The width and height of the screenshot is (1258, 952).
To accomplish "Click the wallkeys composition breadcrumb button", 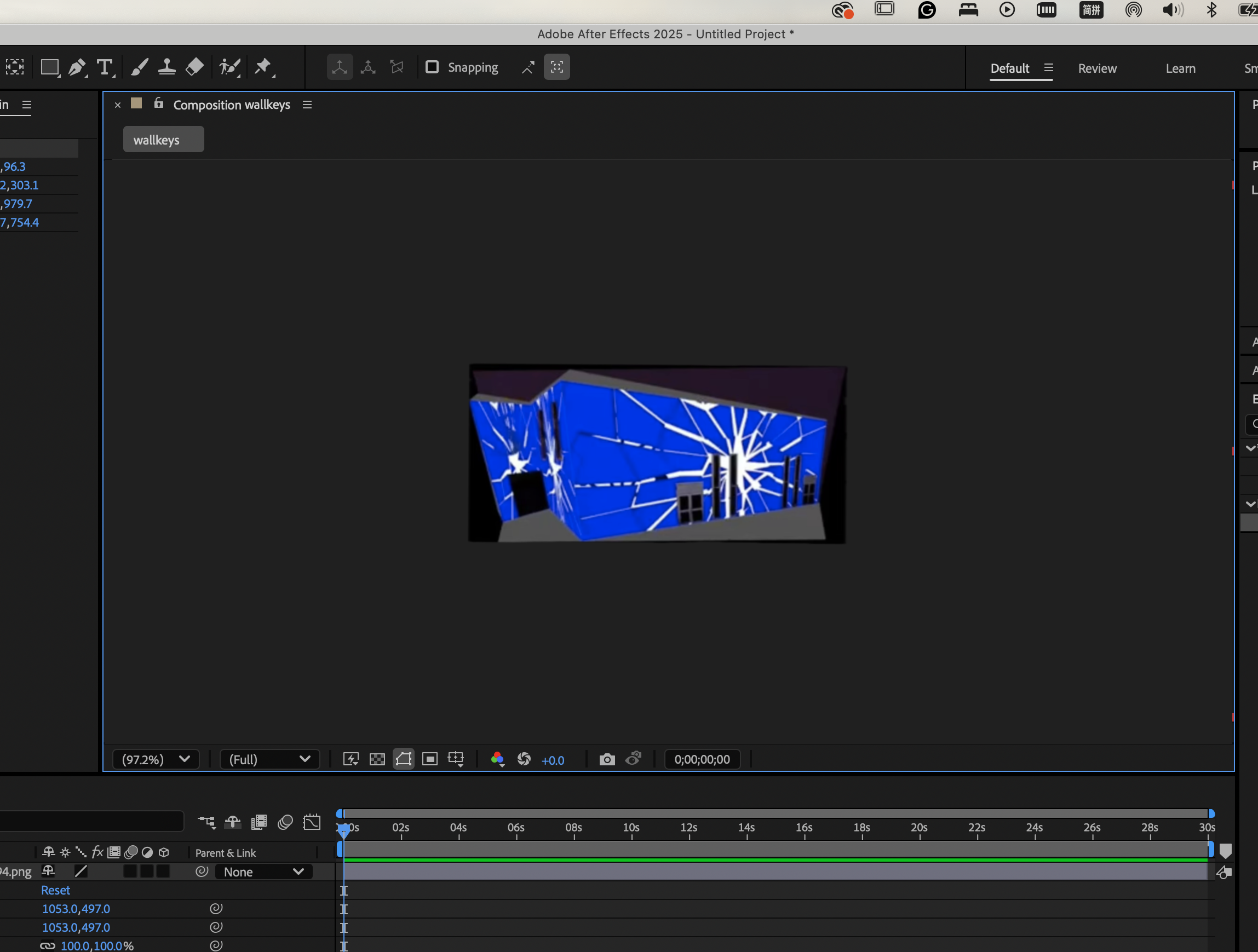I will [x=163, y=140].
